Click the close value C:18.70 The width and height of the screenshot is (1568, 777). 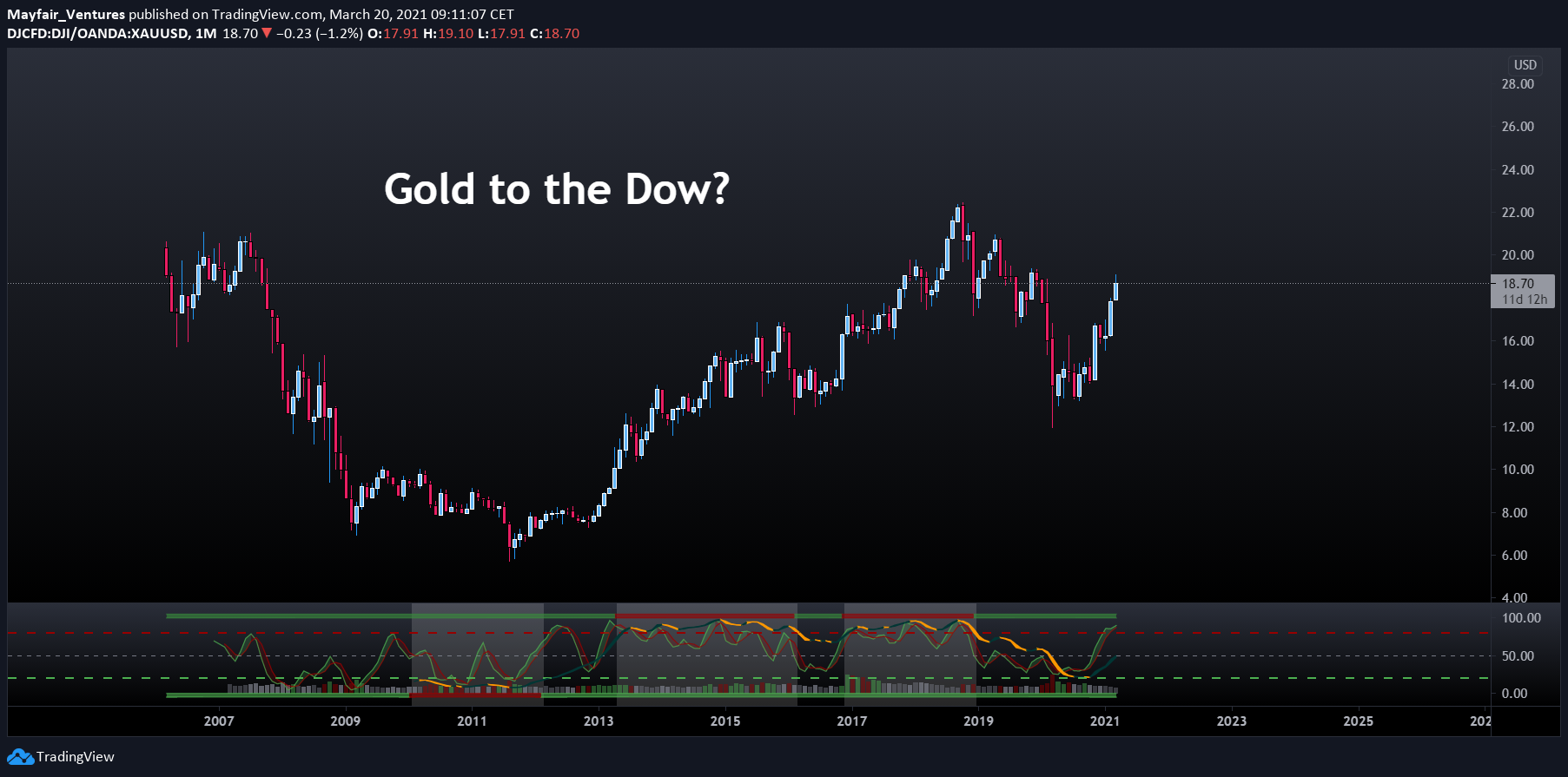click(554, 34)
